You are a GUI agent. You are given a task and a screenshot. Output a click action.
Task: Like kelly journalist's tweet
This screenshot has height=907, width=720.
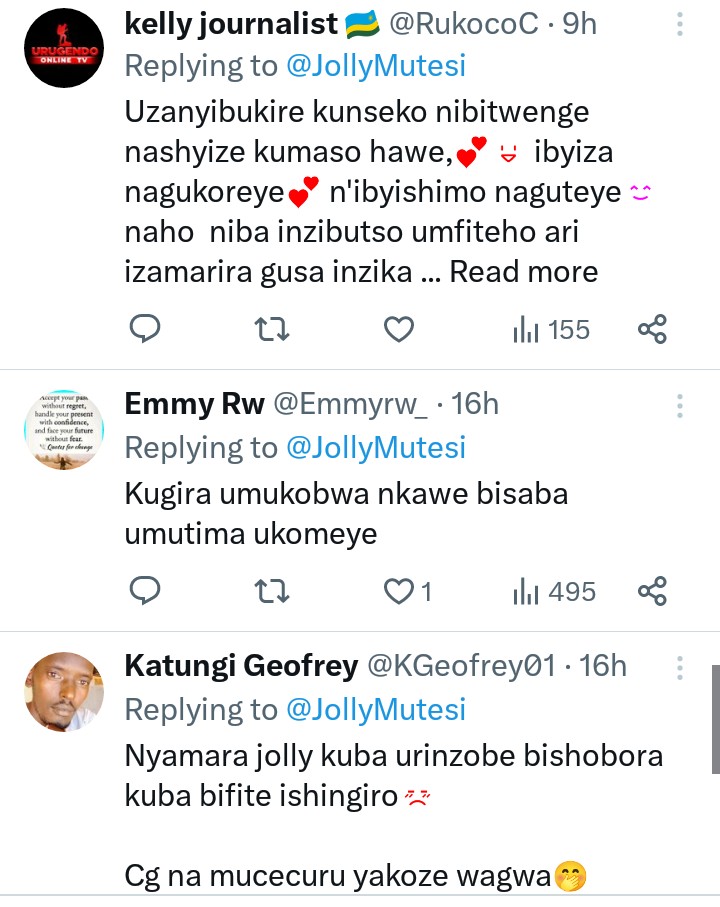pyautogui.click(x=400, y=328)
